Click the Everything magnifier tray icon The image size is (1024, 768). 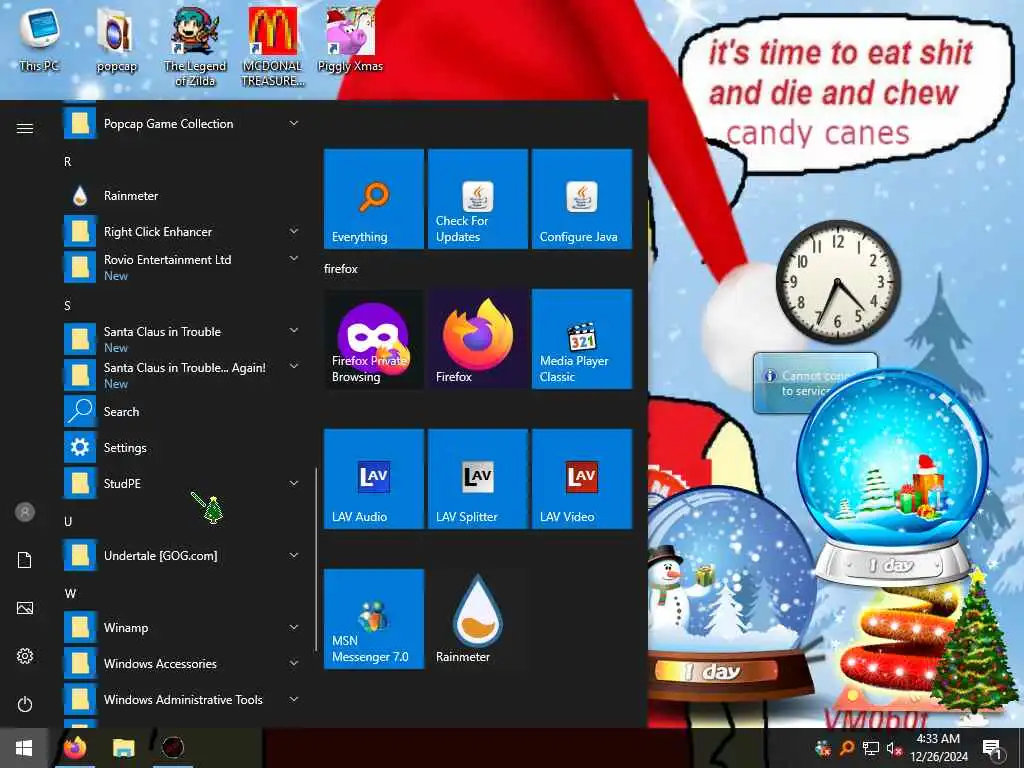(847, 748)
